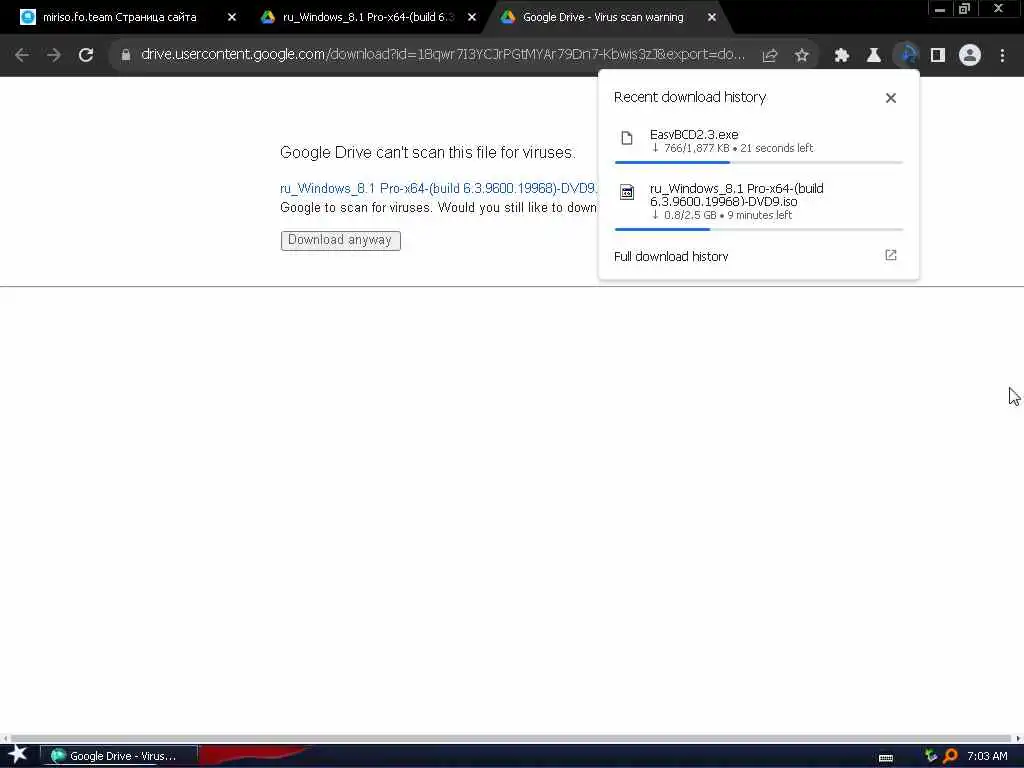
Task: Click the EasyBCD download progress bar
Action: [758, 162]
